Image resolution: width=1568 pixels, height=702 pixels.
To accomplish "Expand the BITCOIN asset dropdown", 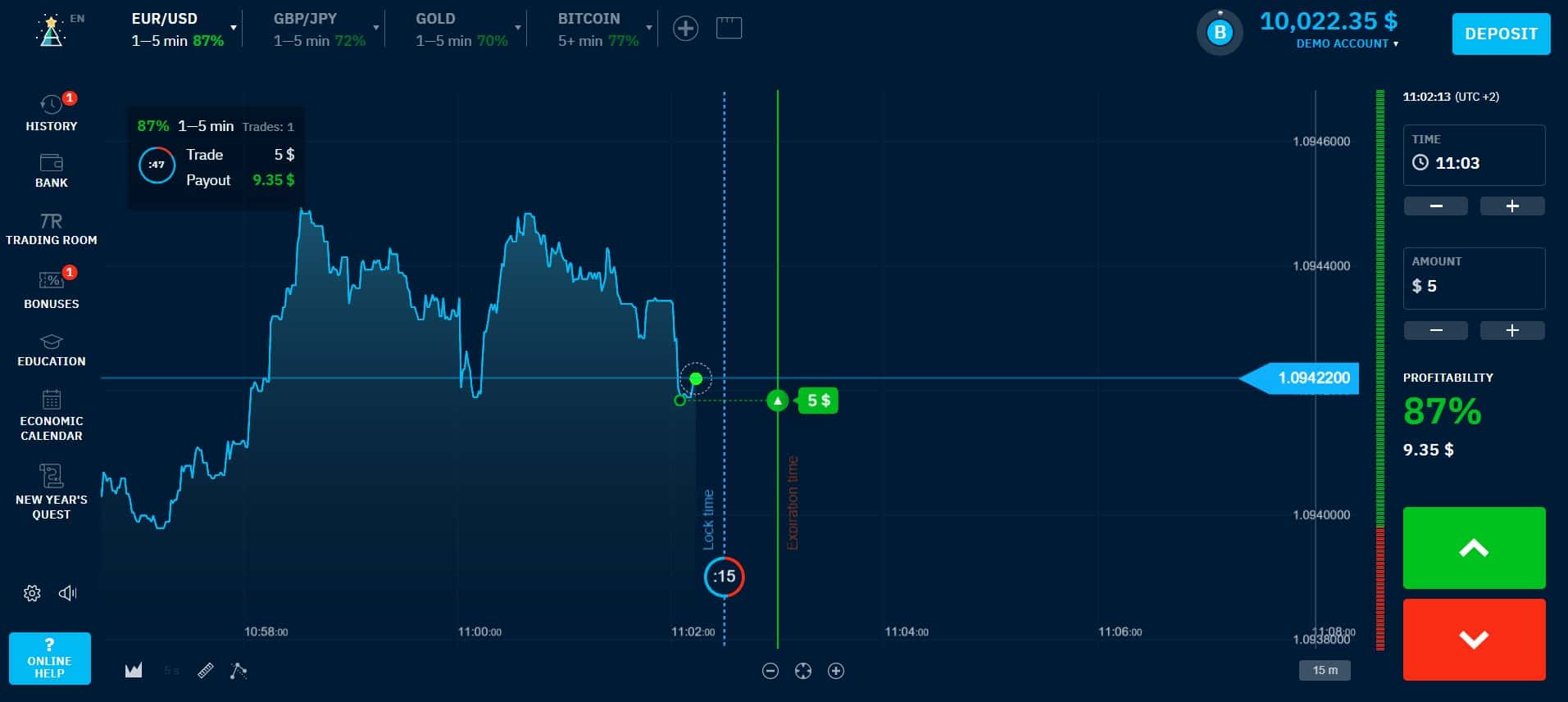I will [649, 29].
